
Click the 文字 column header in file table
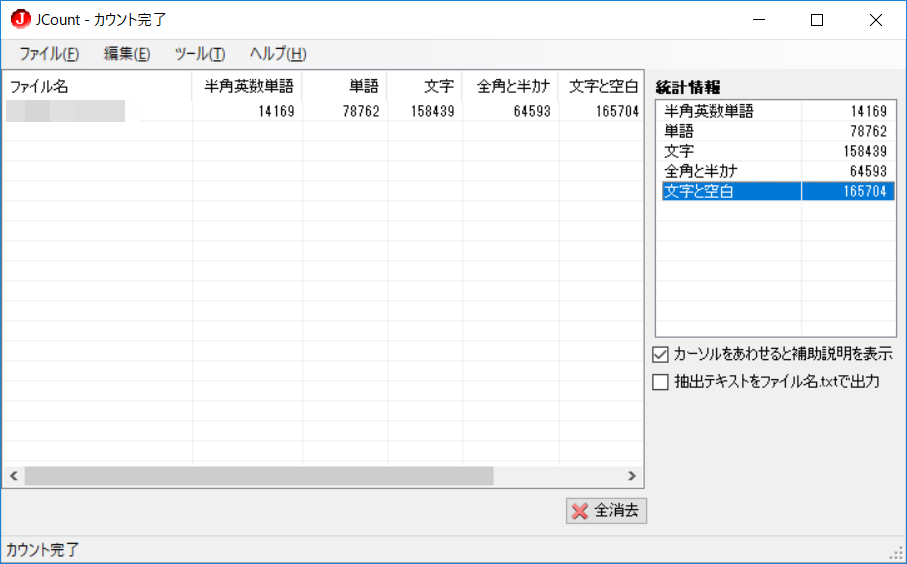425,86
